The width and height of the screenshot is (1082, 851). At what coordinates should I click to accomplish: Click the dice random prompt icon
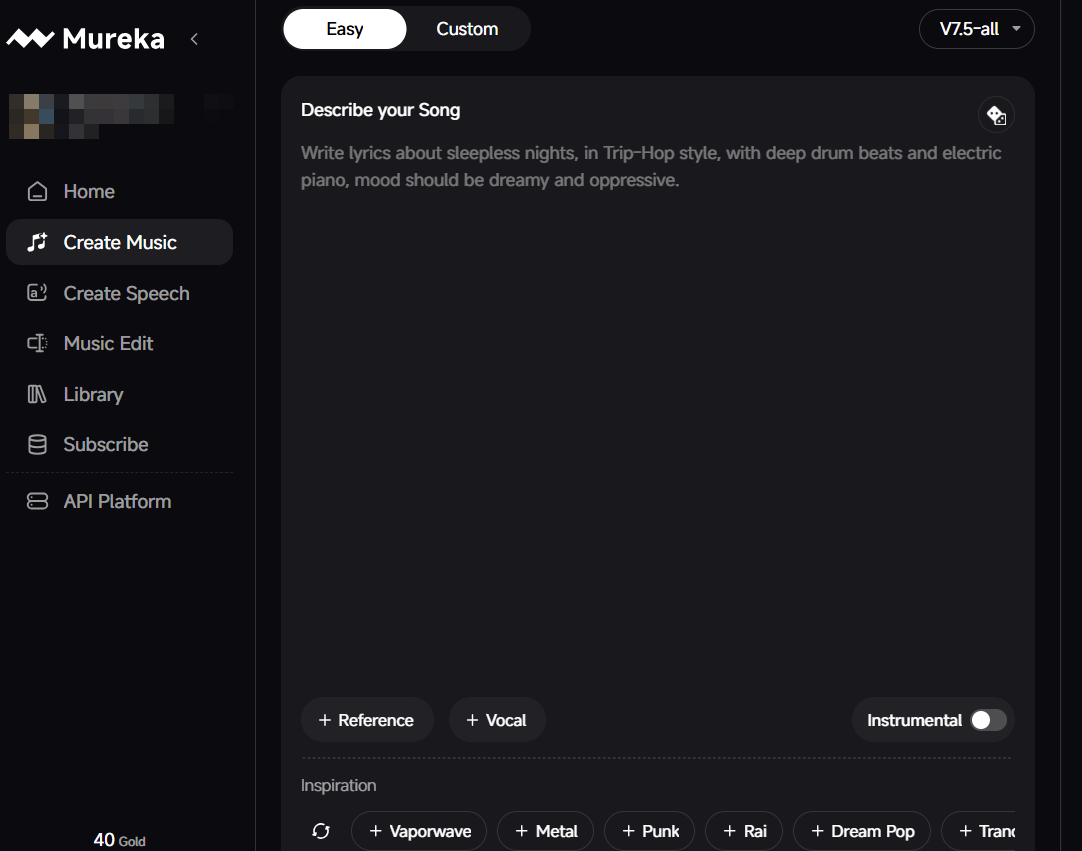[996, 115]
